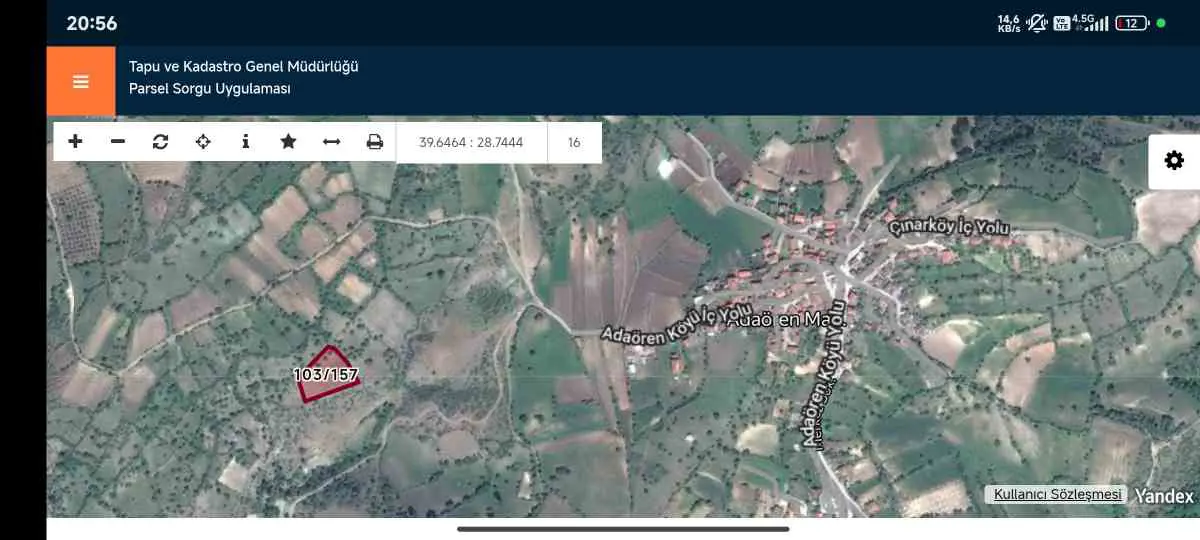This screenshot has width=1200, height=540.
Task: Zoom out with the minus tool
Action: [x=118, y=142]
